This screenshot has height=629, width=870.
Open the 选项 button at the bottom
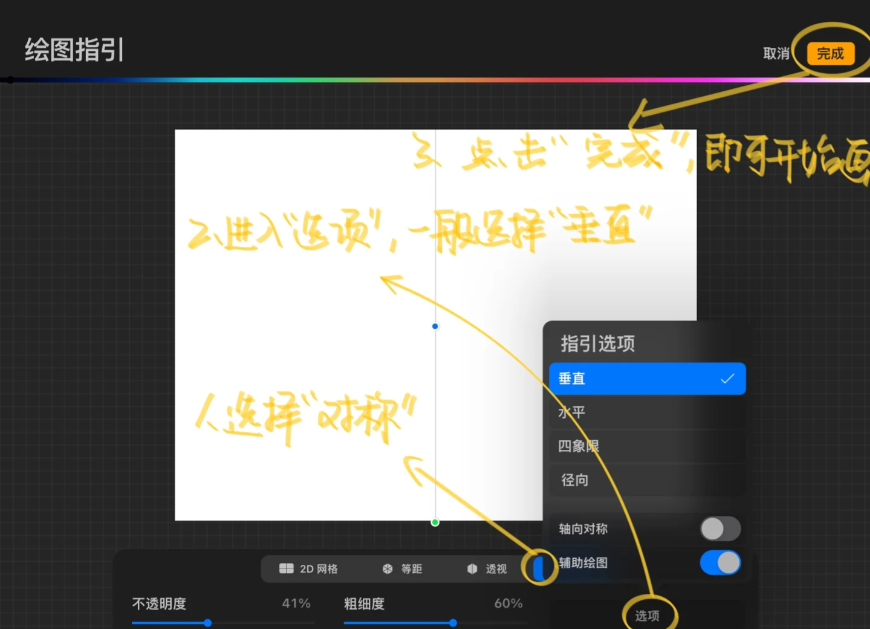point(647,616)
